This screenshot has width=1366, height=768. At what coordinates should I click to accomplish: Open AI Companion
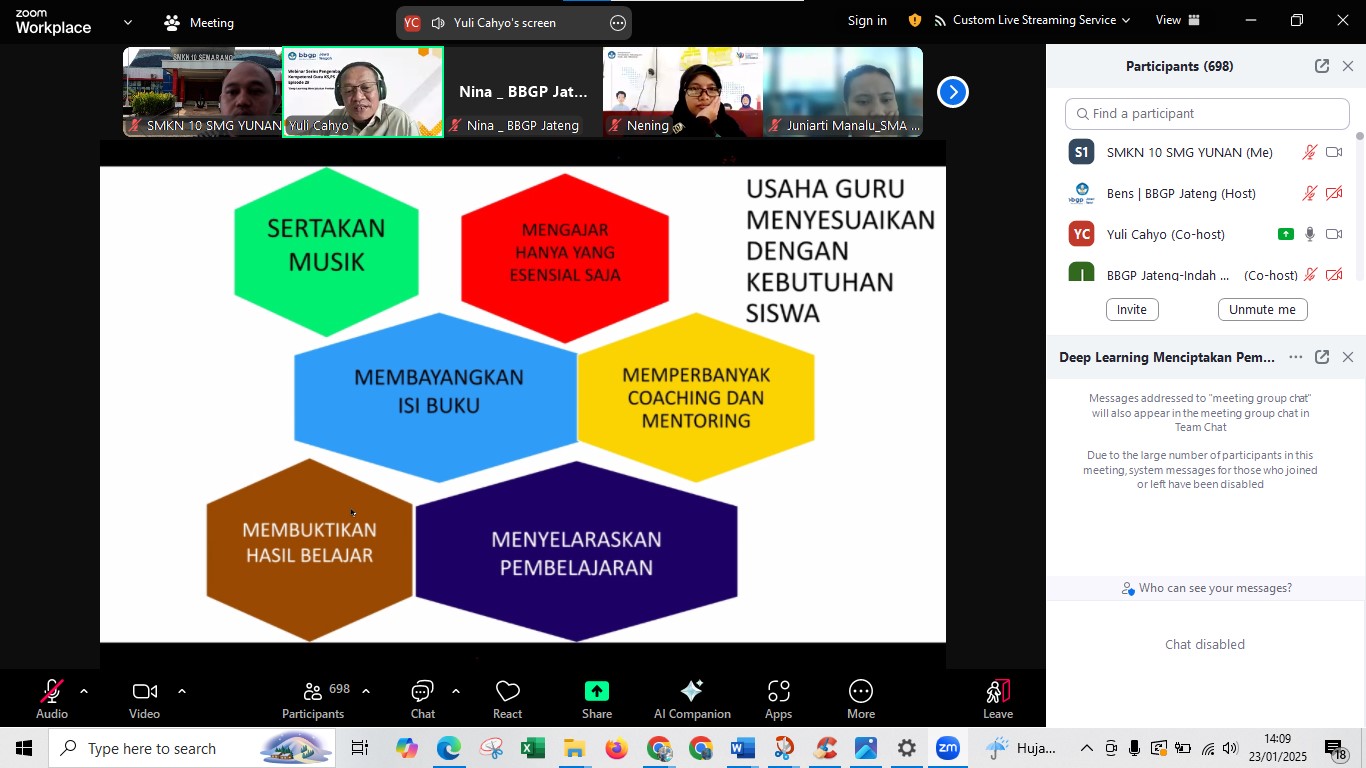click(692, 699)
